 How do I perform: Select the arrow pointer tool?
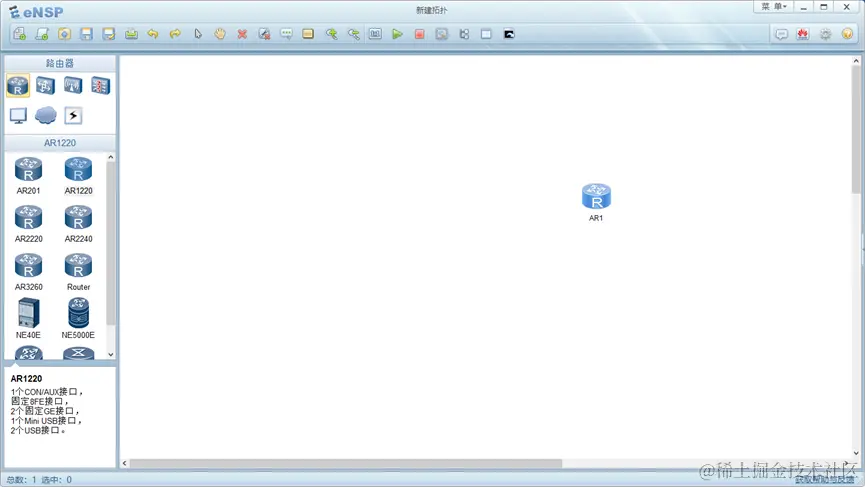[197, 34]
